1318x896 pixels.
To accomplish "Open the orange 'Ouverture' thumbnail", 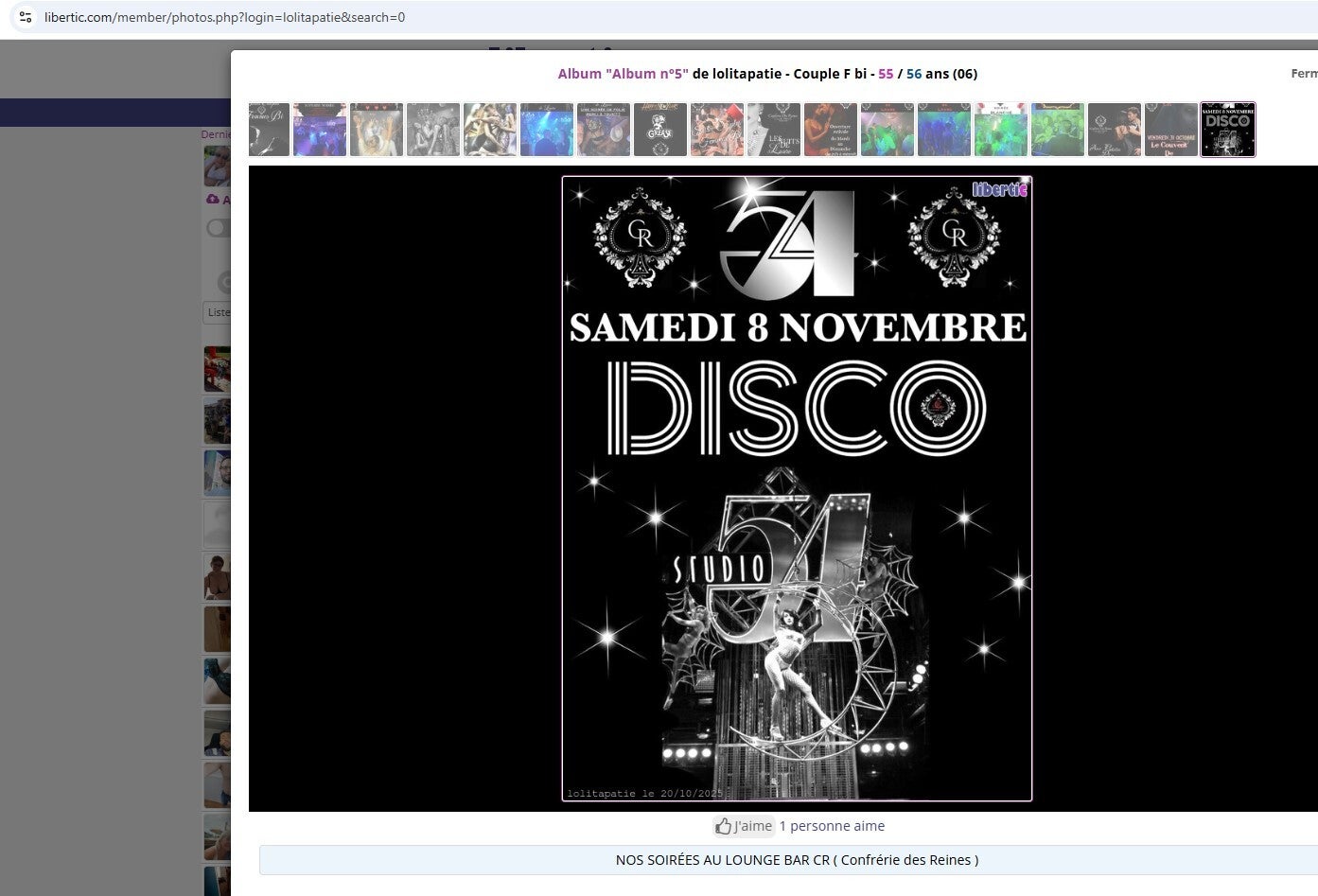I will pos(831,130).
